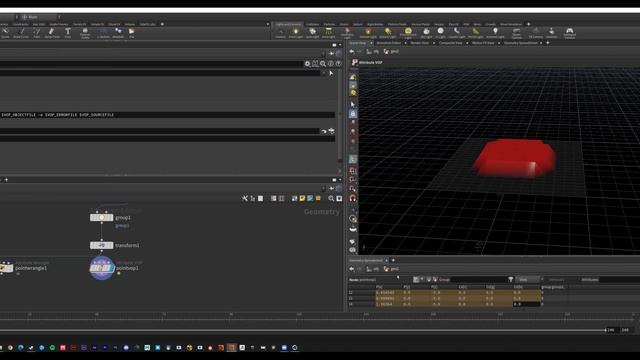Click the timeline playbar range slider
The height and width of the screenshot is (360, 640).
coord(302,330)
